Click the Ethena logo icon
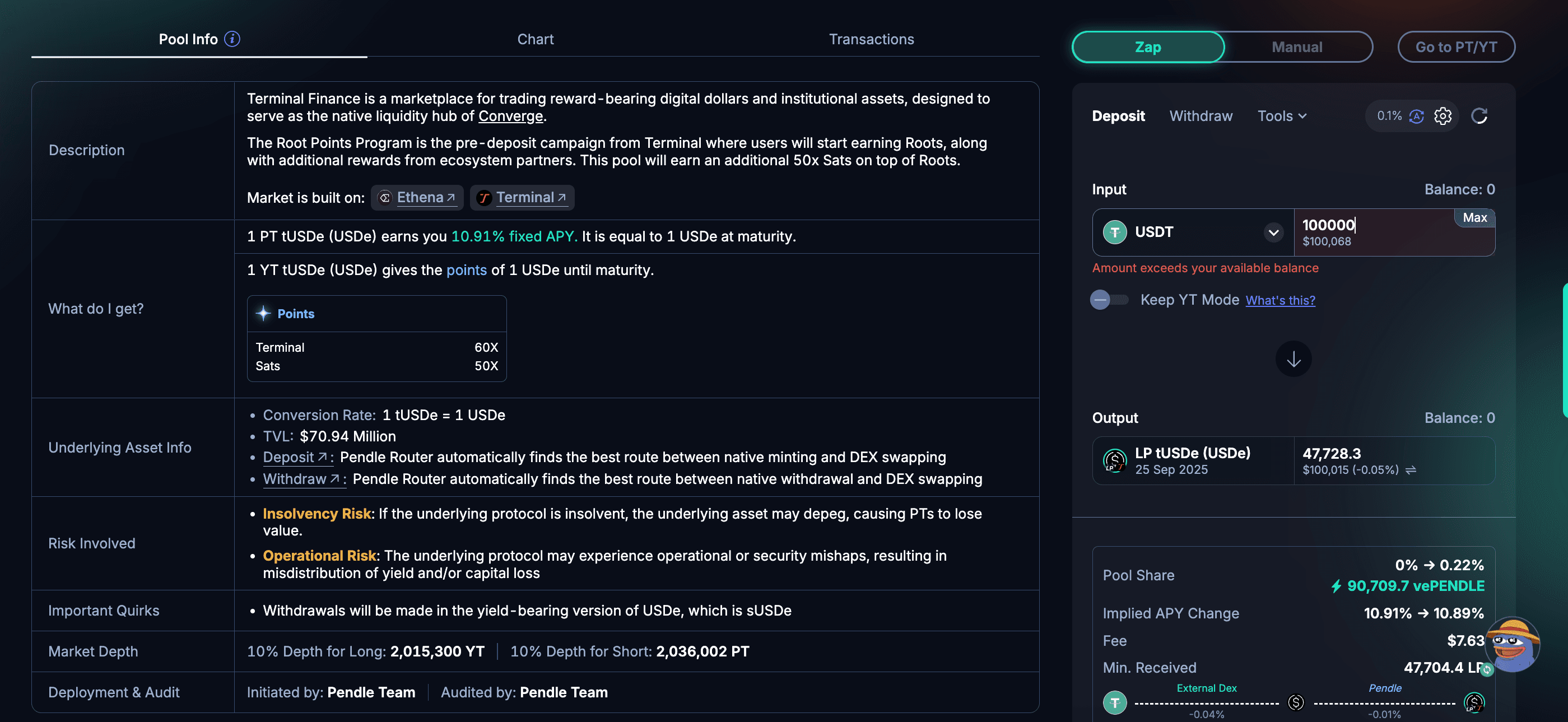The width and height of the screenshot is (1568, 722). 385,198
